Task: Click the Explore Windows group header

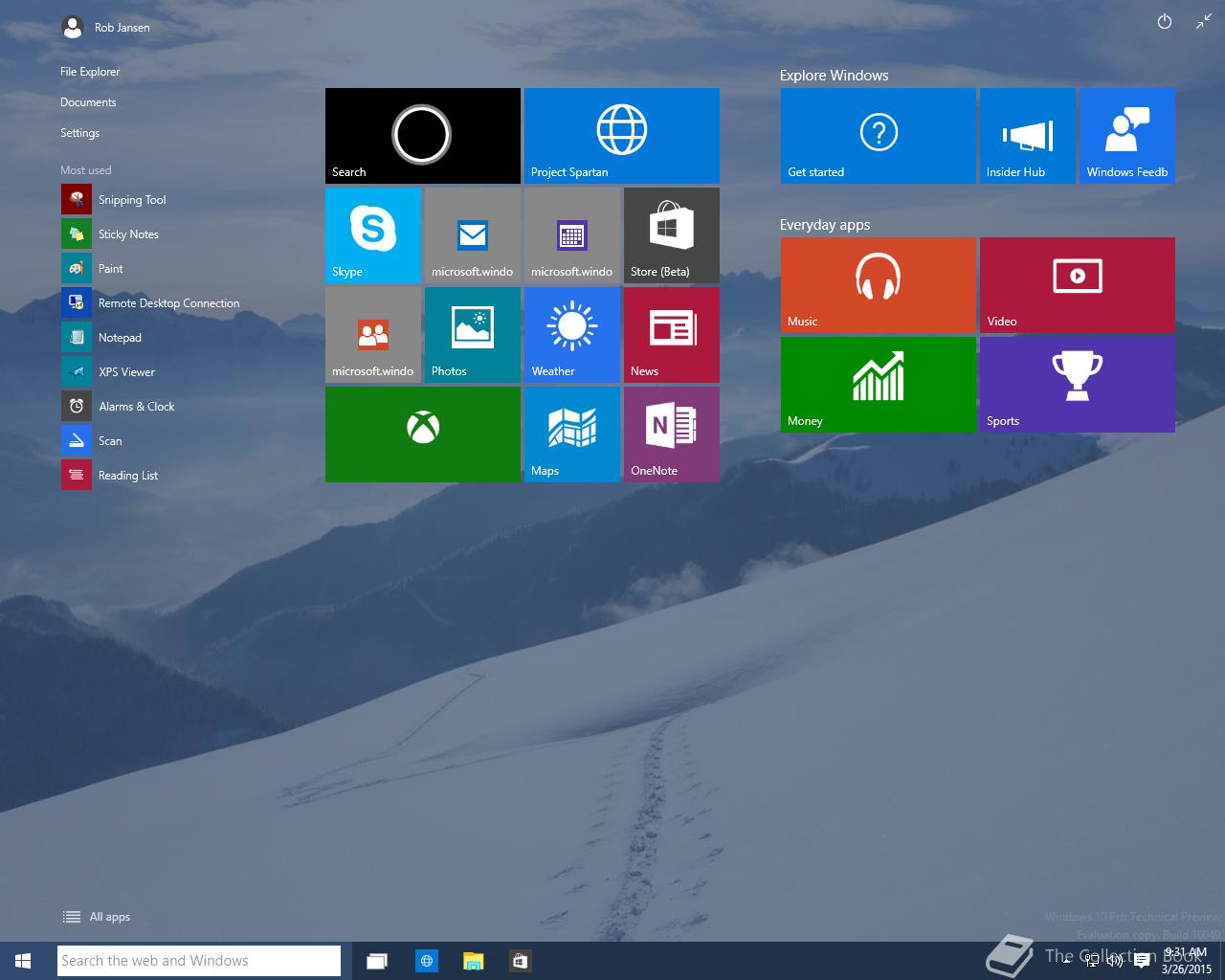Action: 834,76
